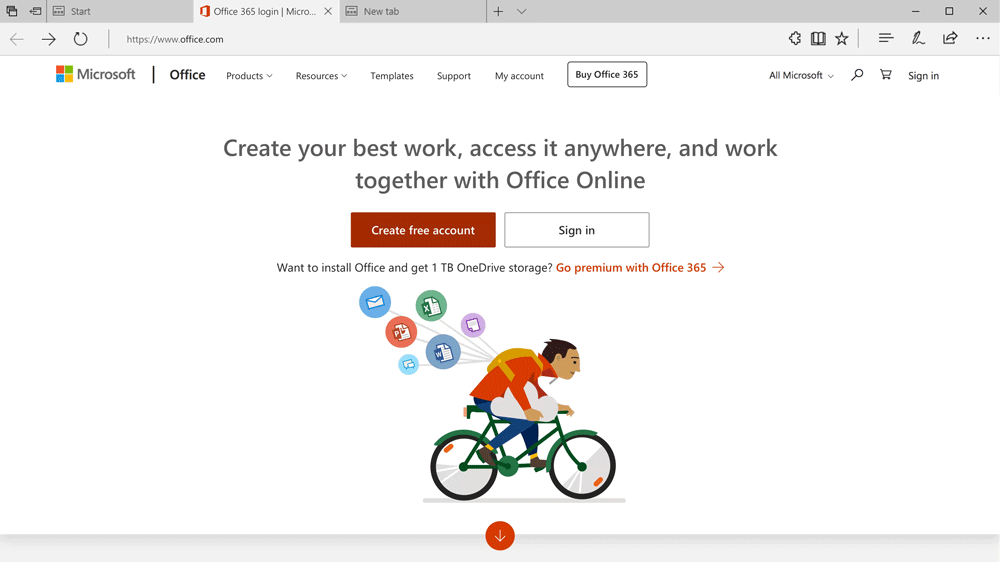
Task: Expand the All Microsoft dropdown
Action: (801, 75)
